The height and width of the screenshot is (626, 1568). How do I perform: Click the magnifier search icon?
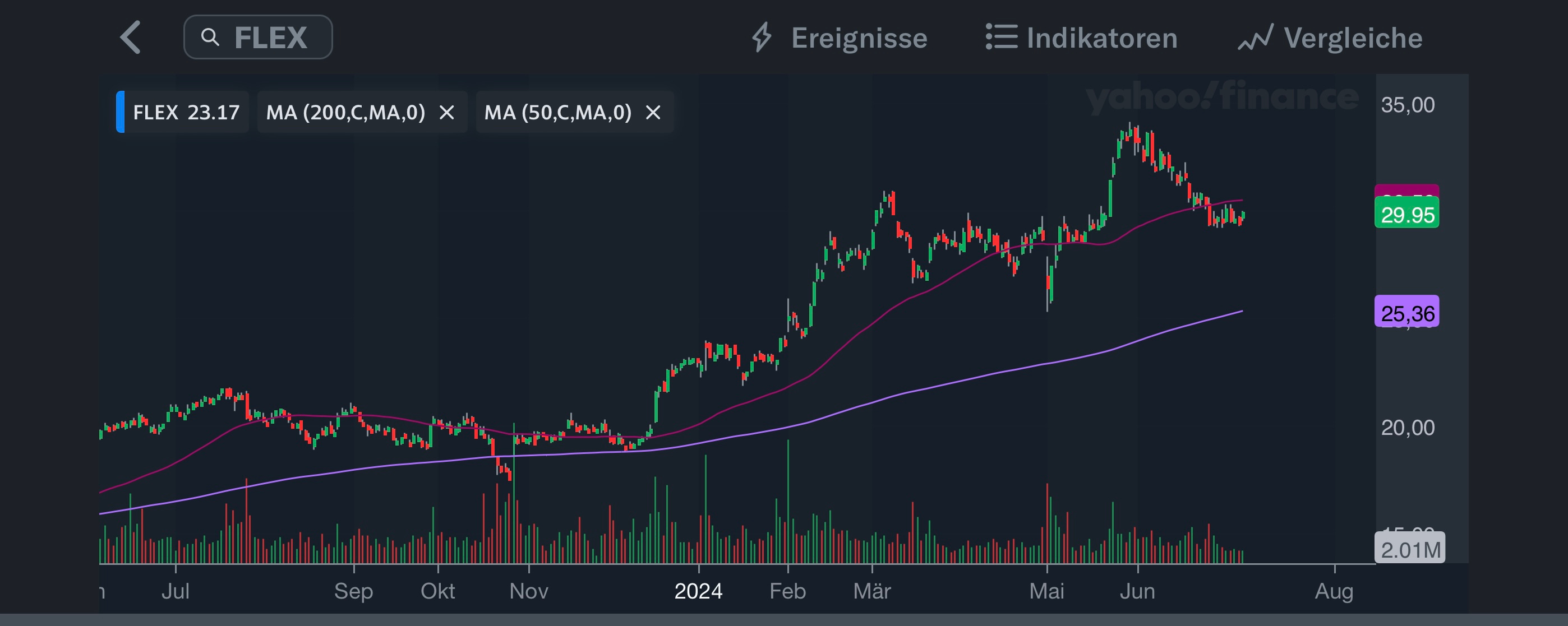pyautogui.click(x=210, y=38)
